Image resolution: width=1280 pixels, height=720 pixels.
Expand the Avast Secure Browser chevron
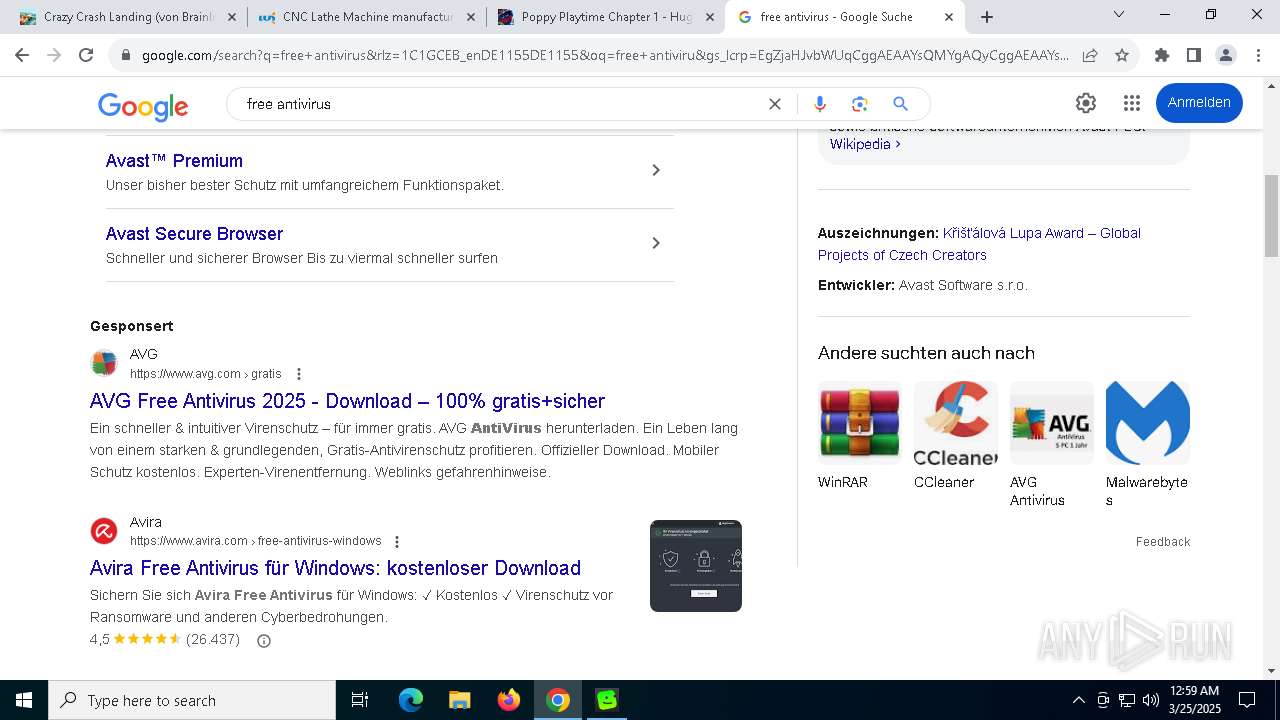click(x=656, y=243)
